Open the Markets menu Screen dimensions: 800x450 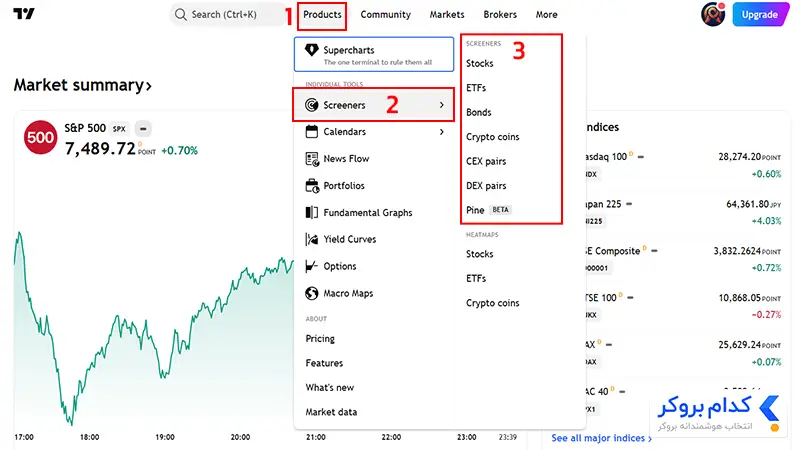[x=447, y=15]
